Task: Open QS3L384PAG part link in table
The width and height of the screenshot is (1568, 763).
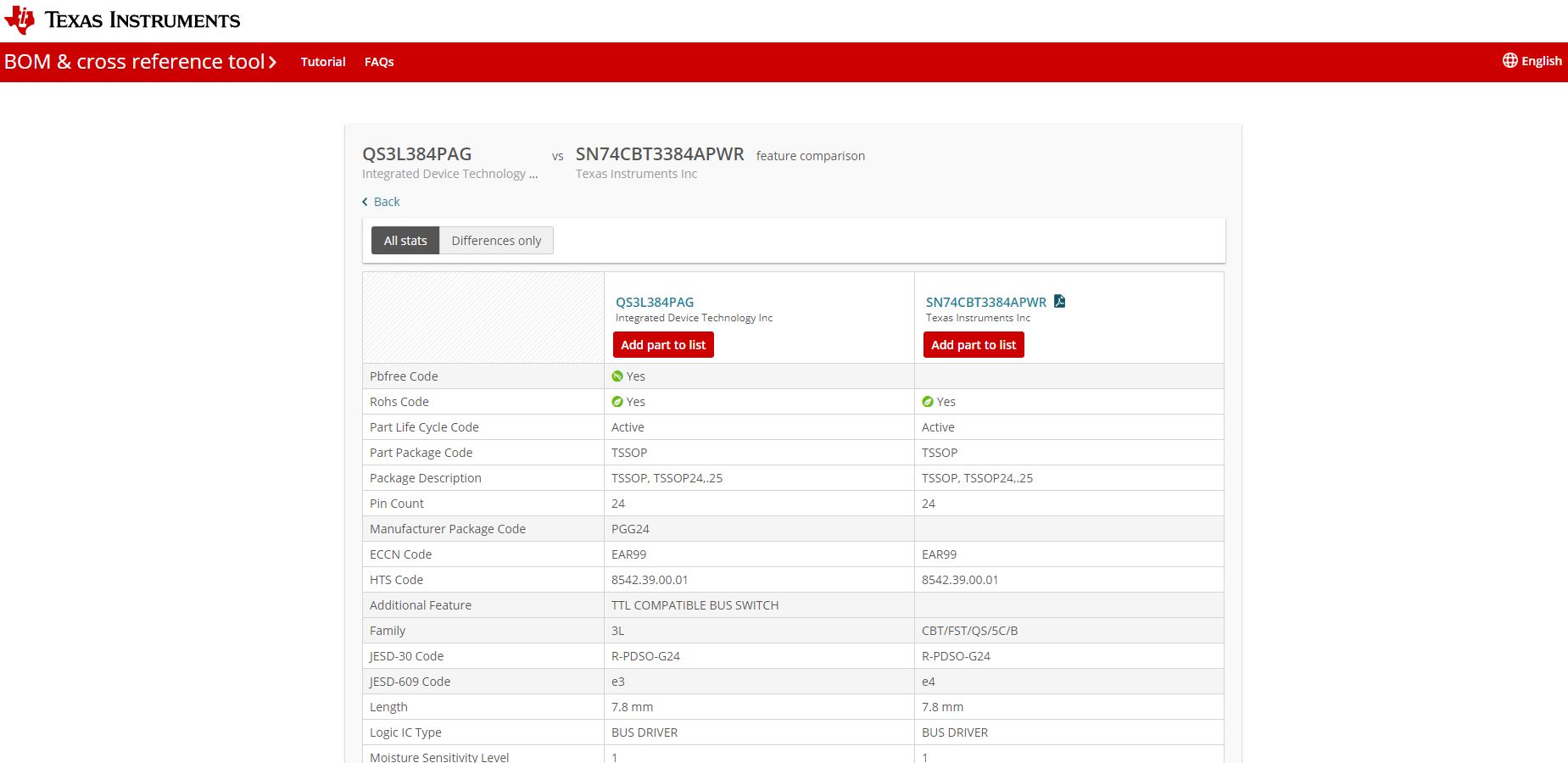Action: point(655,302)
